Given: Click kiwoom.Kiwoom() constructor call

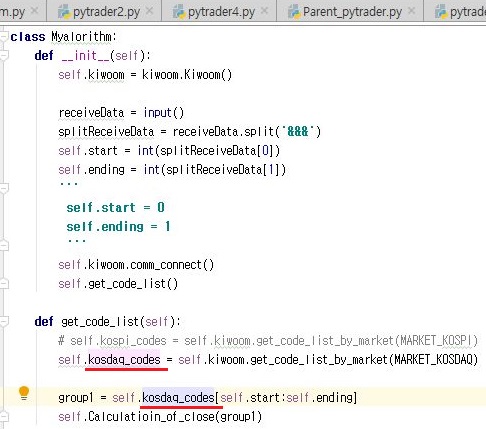Looking at the screenshot, I should pos(187,75).
